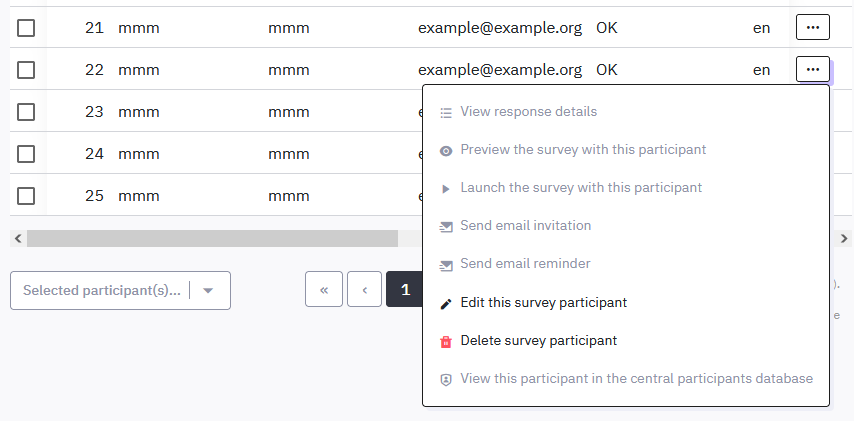The image size is (854, 421).
Task: Go to the previous page button
Action: tap(365, 290)
